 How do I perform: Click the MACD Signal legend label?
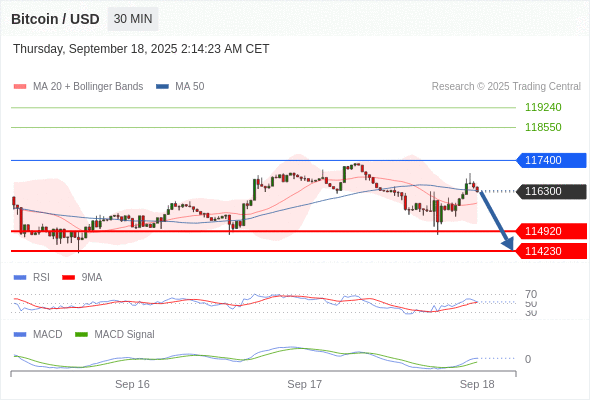(x=125, y=335)
